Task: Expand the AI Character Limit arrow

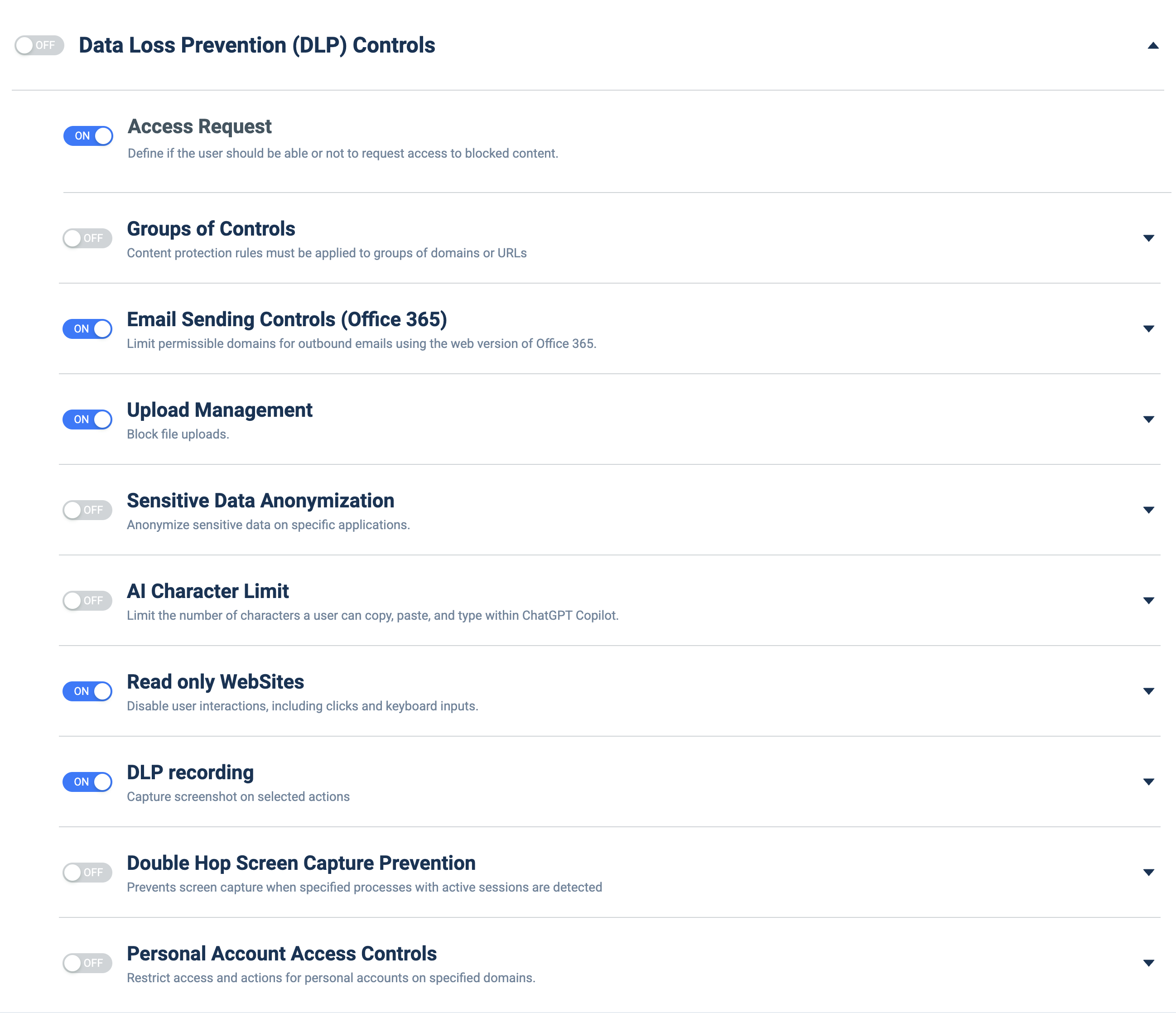Action: pos(1149,600)
